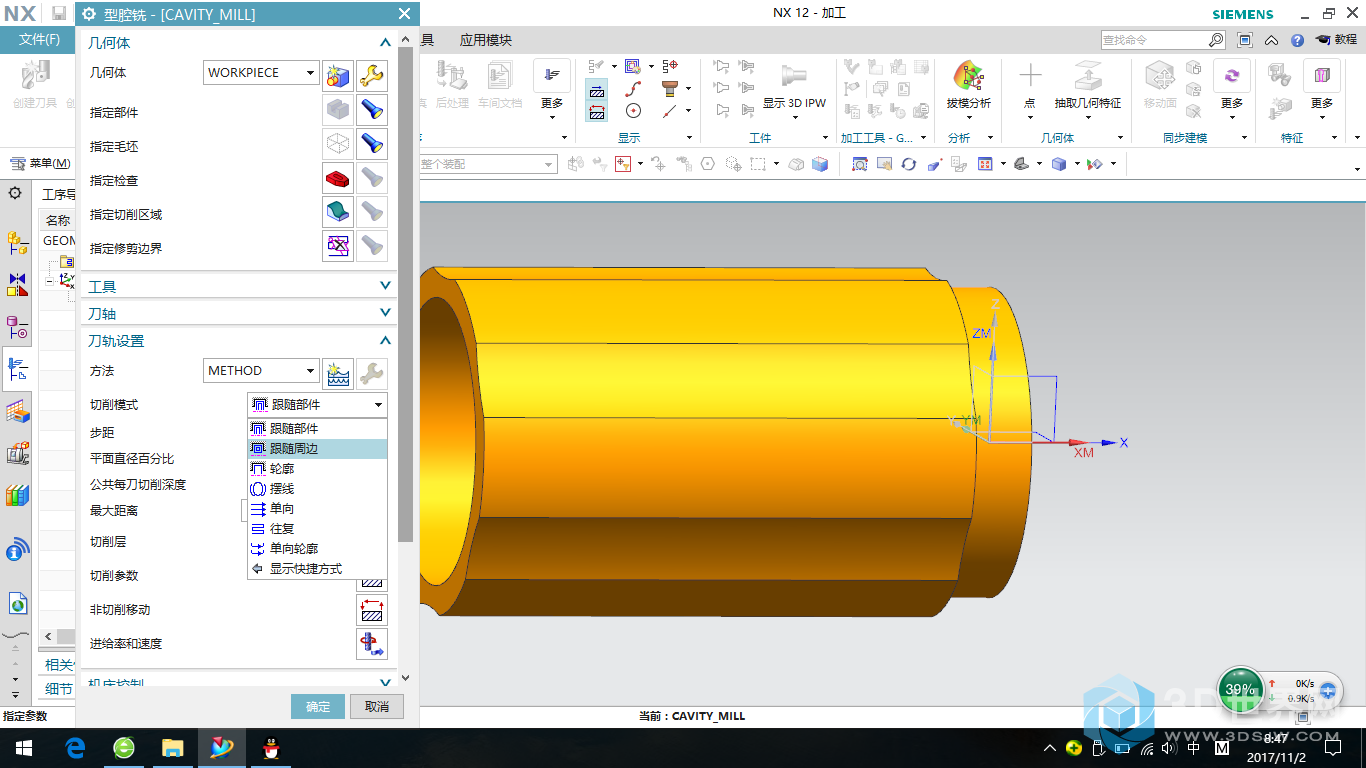
Task: Click the 切削模式 combo box showing 跟随部件
Action: click(317, 405)
